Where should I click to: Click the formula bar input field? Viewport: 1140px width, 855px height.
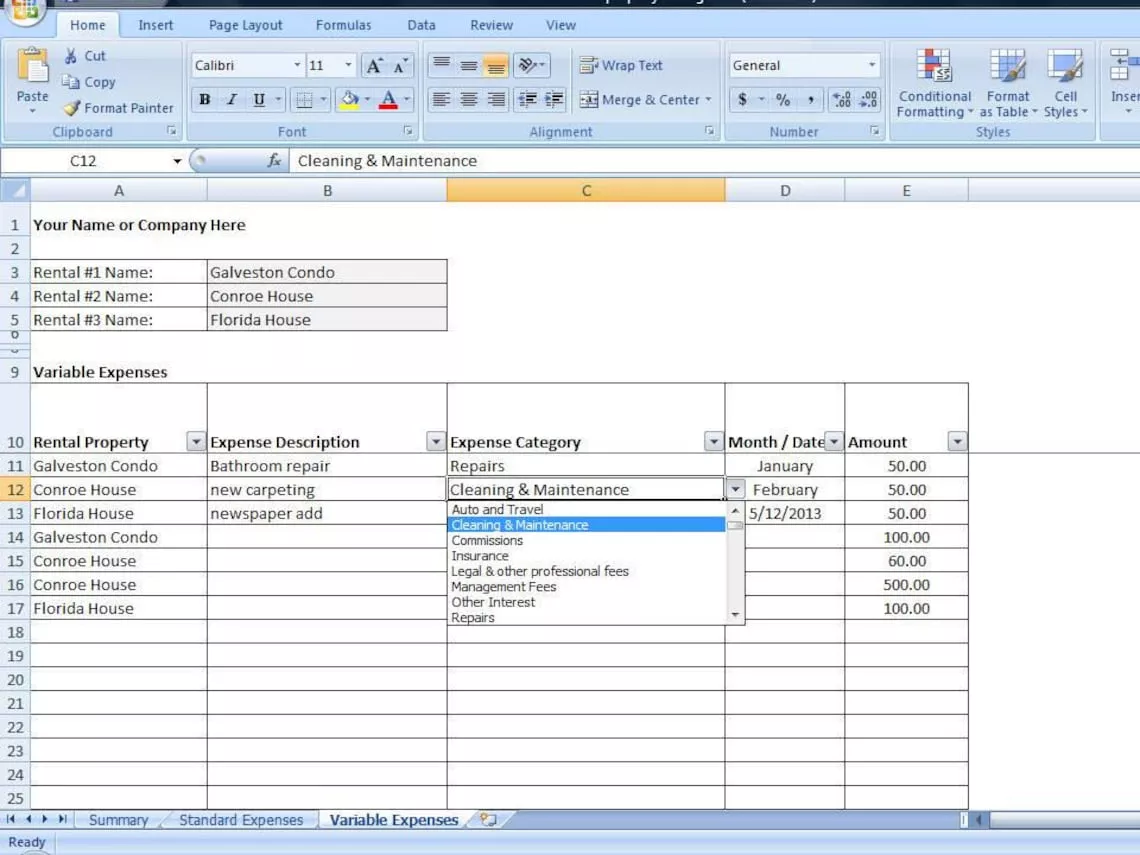(714, 161)
